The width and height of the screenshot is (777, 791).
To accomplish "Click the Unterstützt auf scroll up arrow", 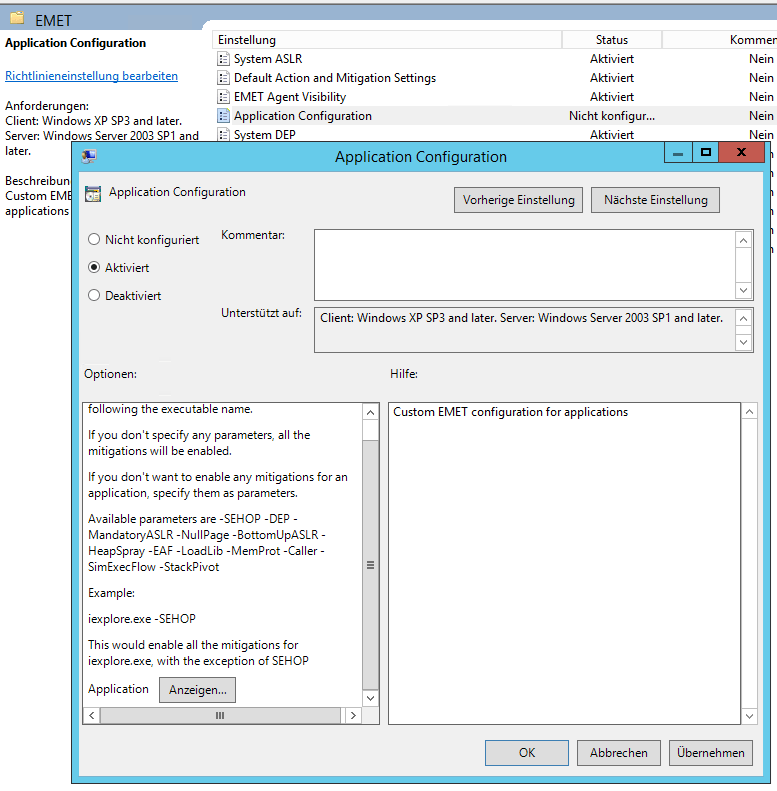I will pos(743,318).
